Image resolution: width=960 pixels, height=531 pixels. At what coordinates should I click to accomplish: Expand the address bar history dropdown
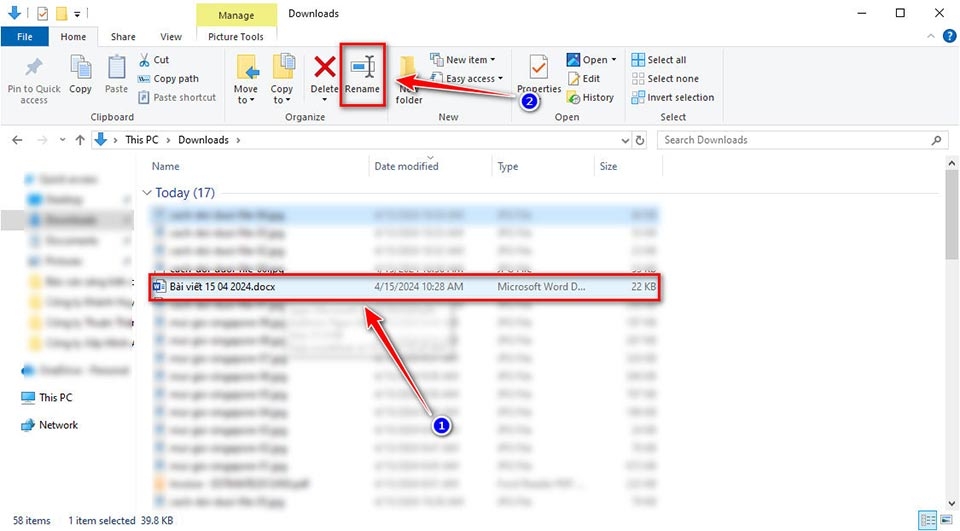625,140
